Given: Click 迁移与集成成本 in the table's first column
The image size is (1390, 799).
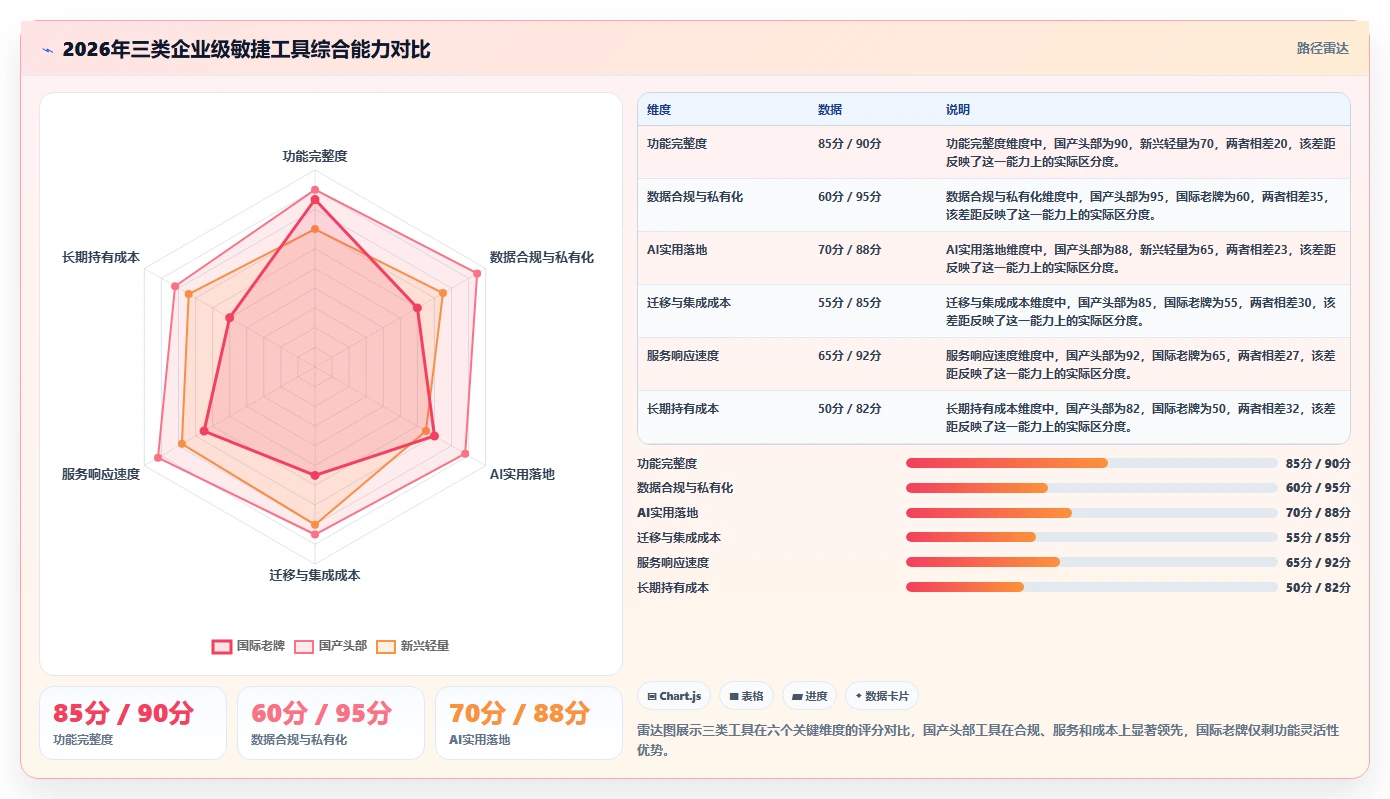Looking at the screenshot, I should click(689, 303).
